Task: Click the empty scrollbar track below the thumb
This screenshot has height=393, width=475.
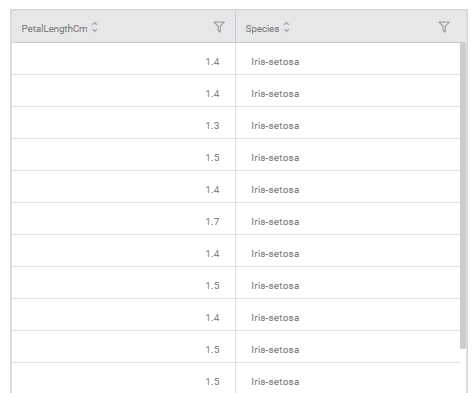Action: tap(463, 371)
